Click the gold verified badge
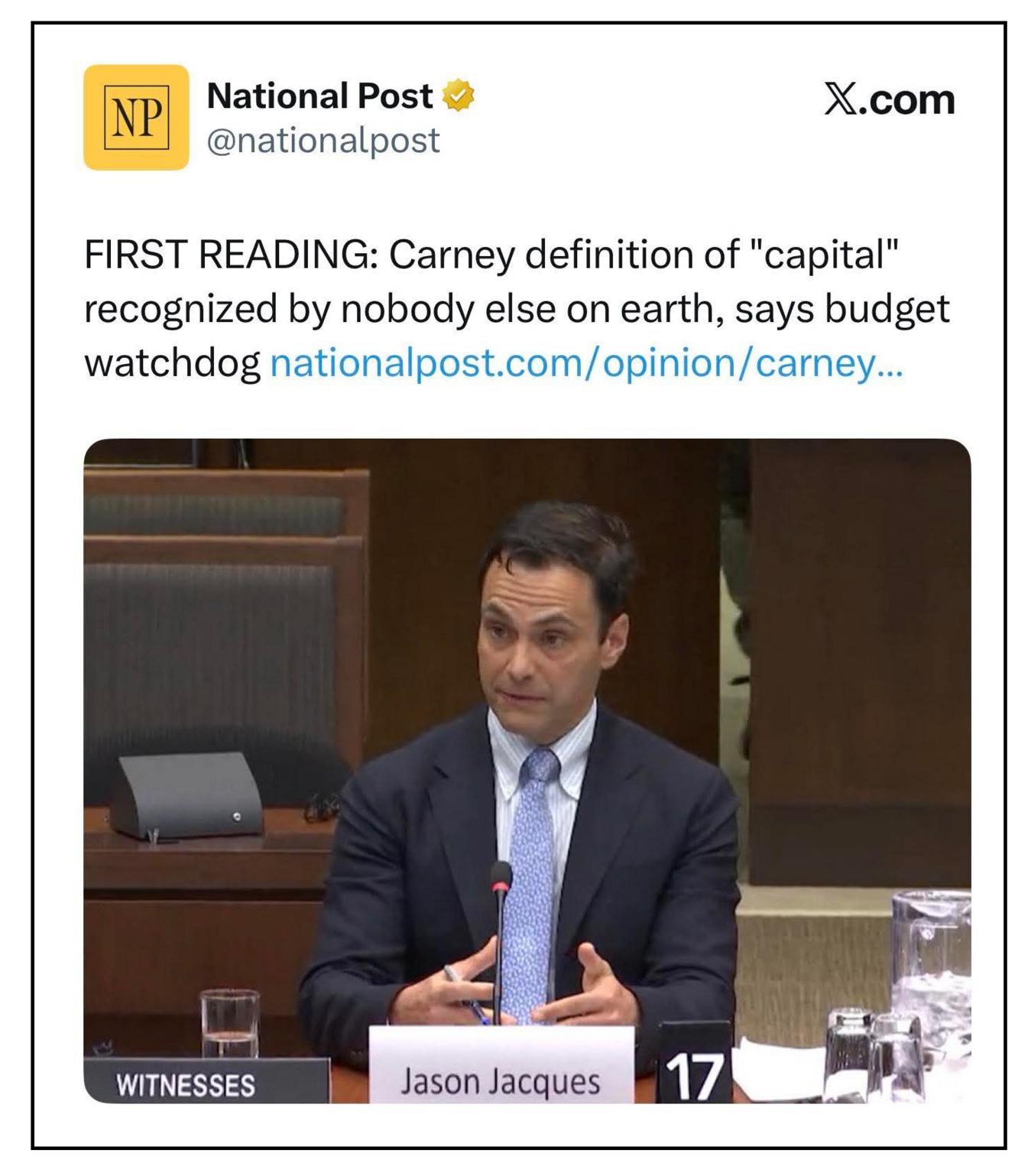The image size is (1031, 1176). (x=459, y=96)
